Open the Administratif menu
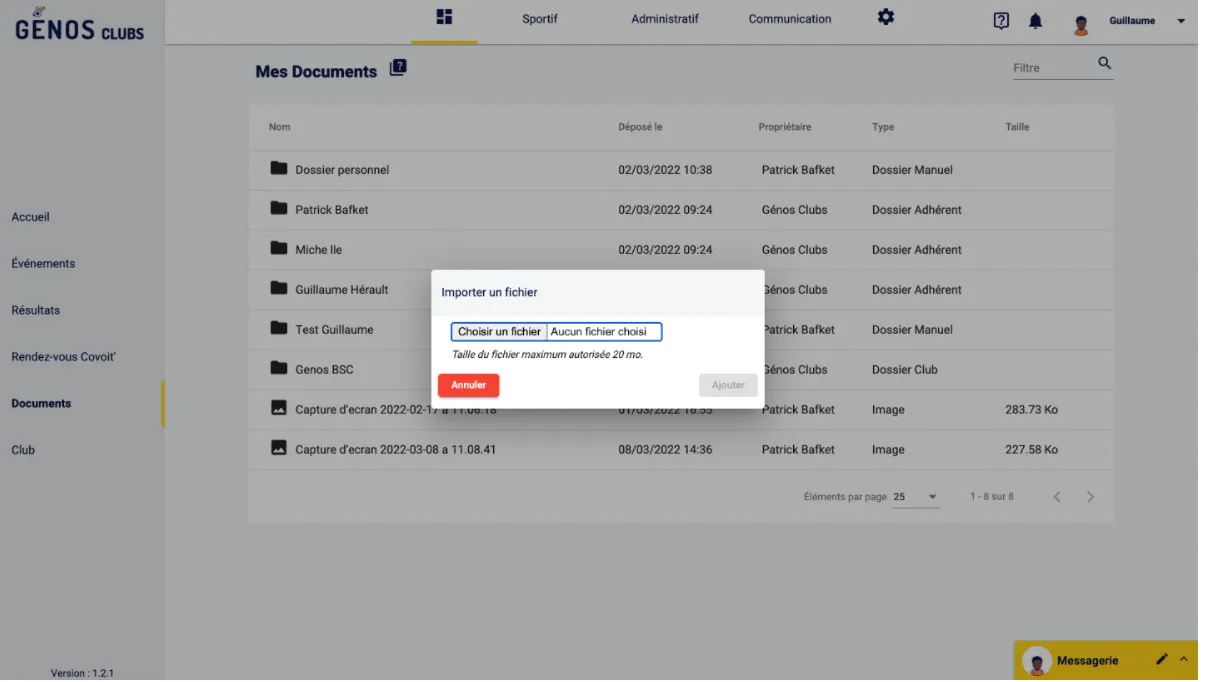 (x=665, y=19)
